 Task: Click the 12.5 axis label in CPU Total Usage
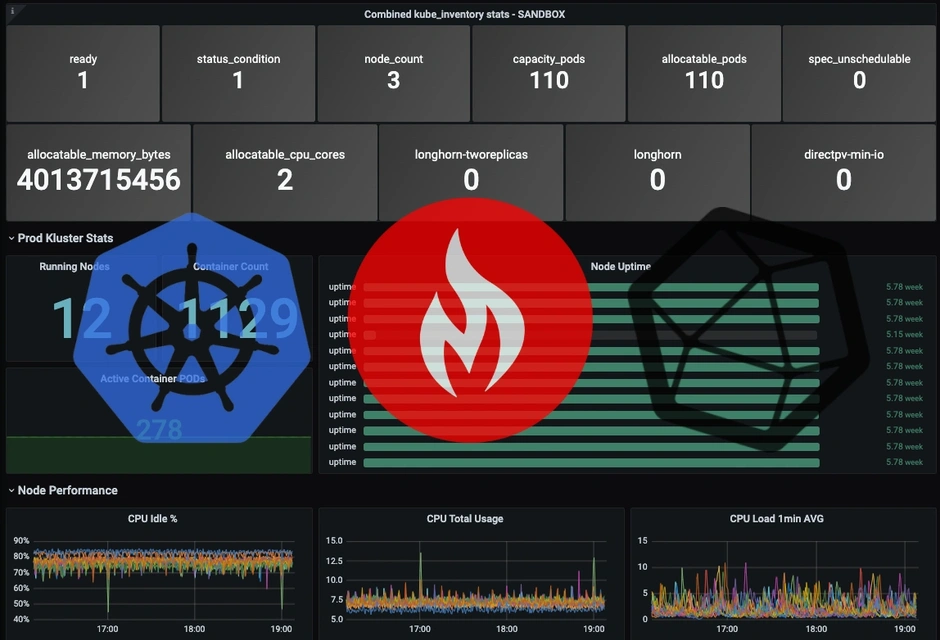coord(335,561)
